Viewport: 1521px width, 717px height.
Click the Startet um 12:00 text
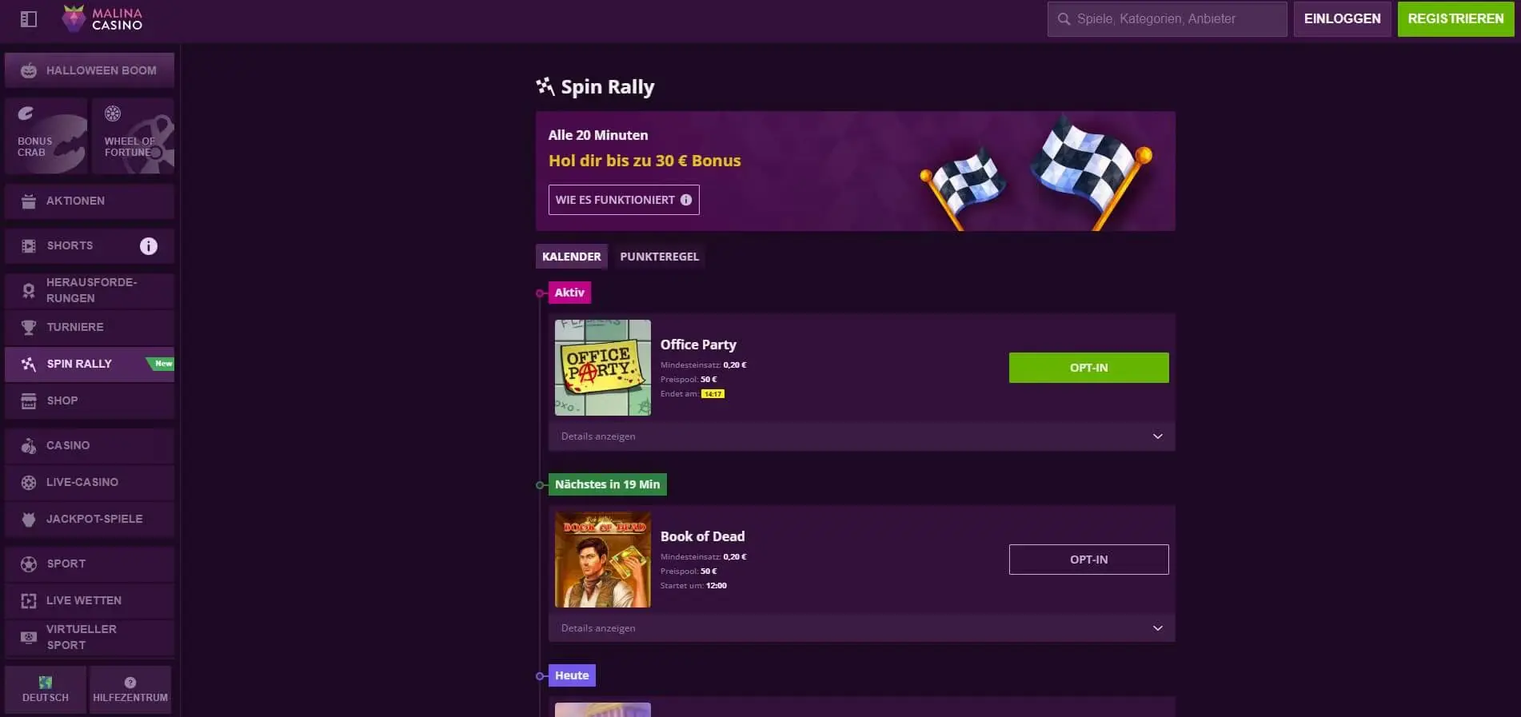point(693,586)
